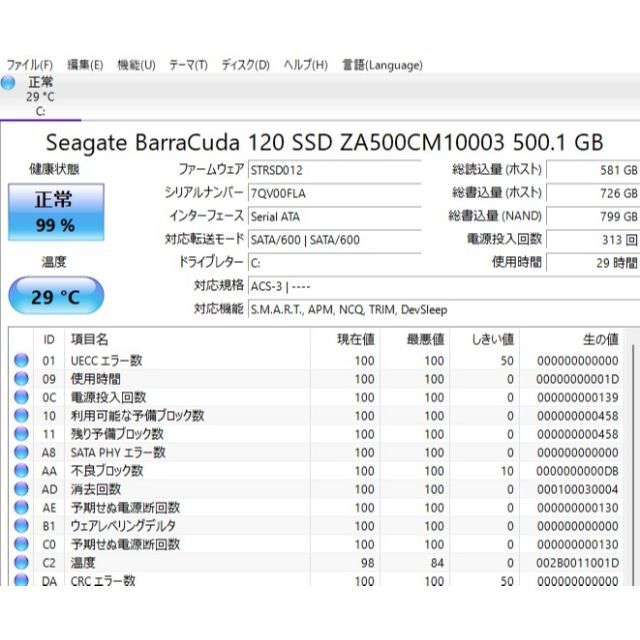Screen dimensions: 640x640
Task: Click the 項目名 column header
Action: [187, 339]
